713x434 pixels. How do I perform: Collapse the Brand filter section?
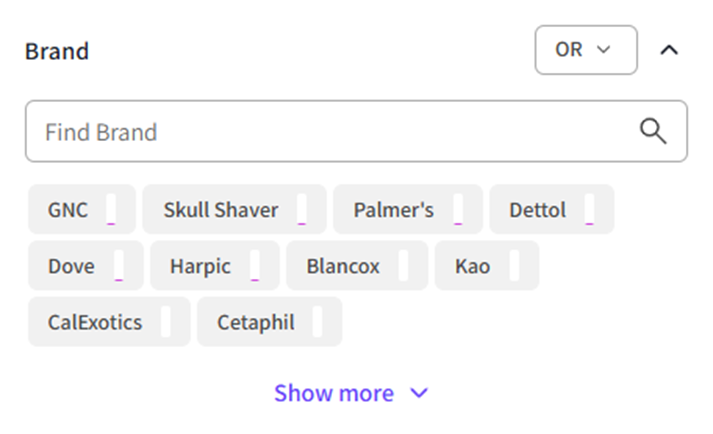(670, 50)
